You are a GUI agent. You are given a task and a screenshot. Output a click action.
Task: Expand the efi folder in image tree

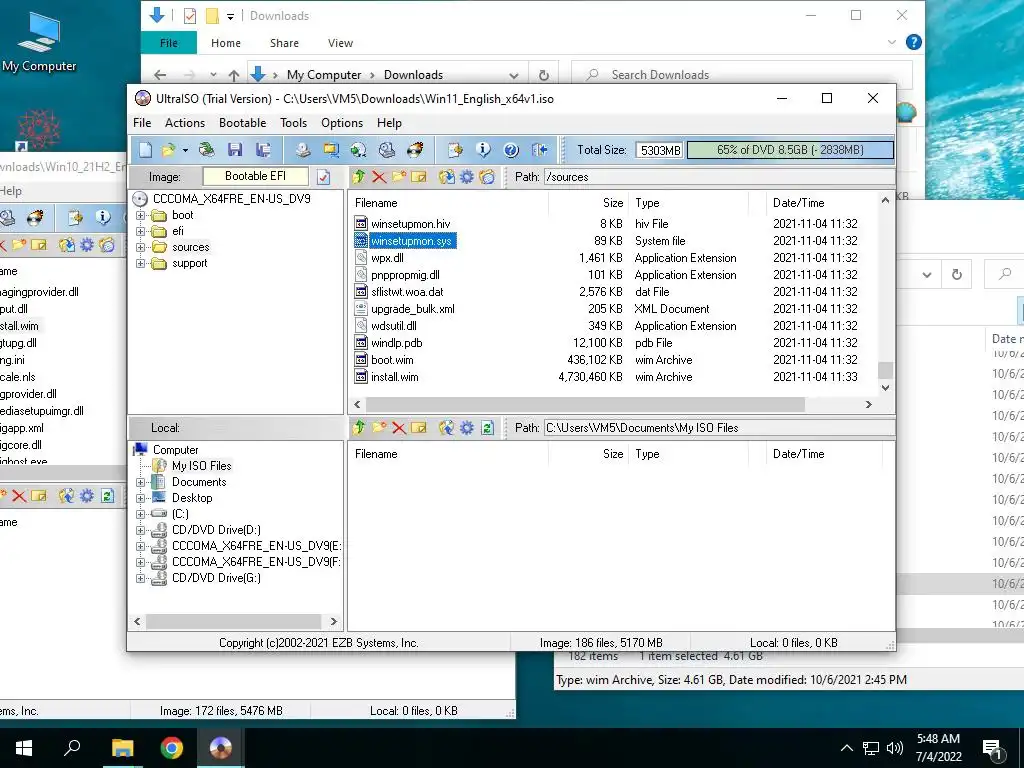coord(140,231)
